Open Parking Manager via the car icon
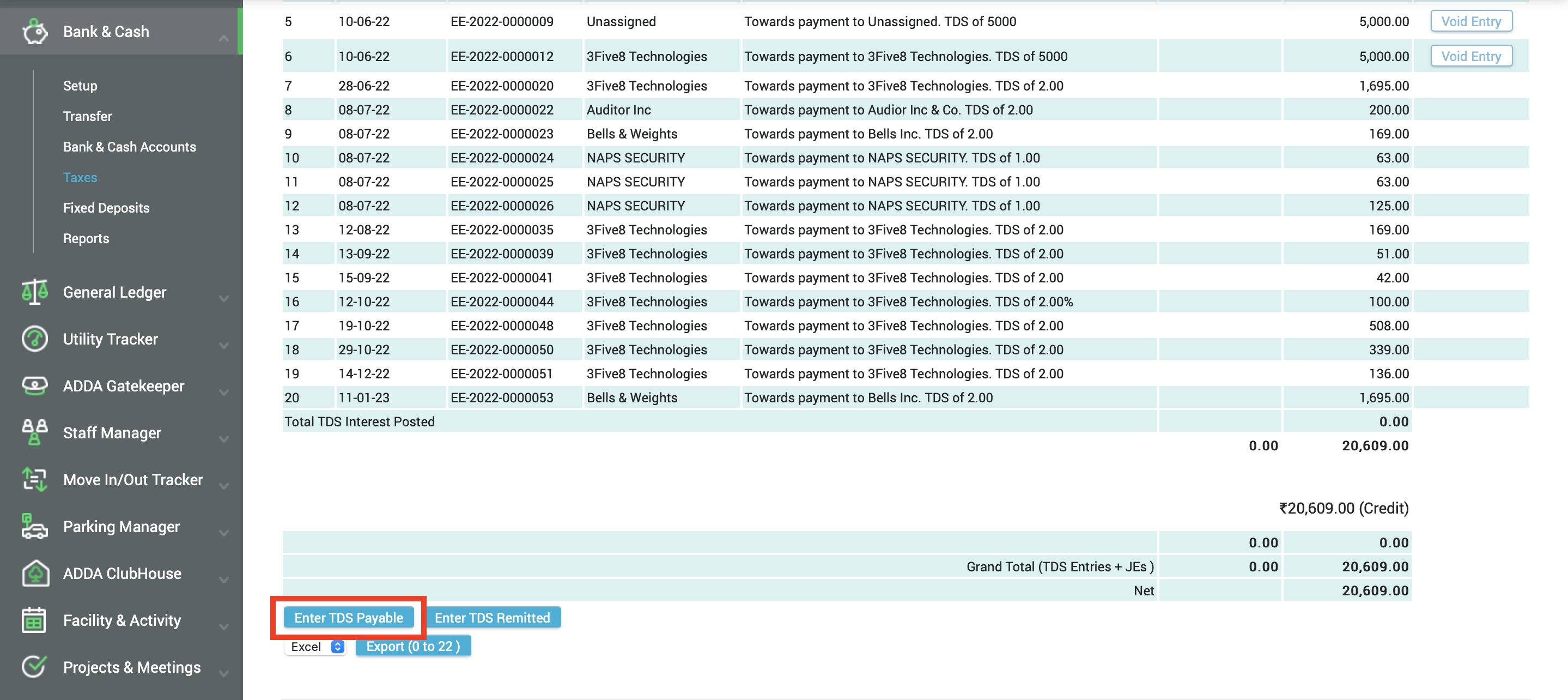The height and width of the screenshot is (700, 1568). (x=34, y=527)
